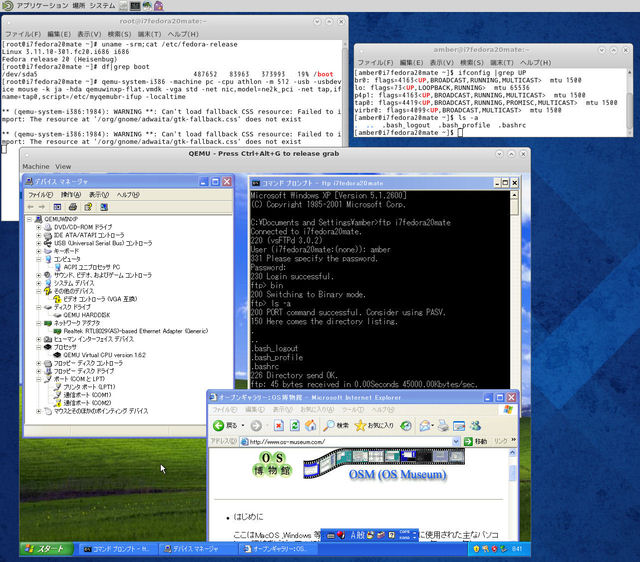Expand USB コントローラ tree node
Screen dimensions: 640x562
pyautogui.click(x=38, y=243)
